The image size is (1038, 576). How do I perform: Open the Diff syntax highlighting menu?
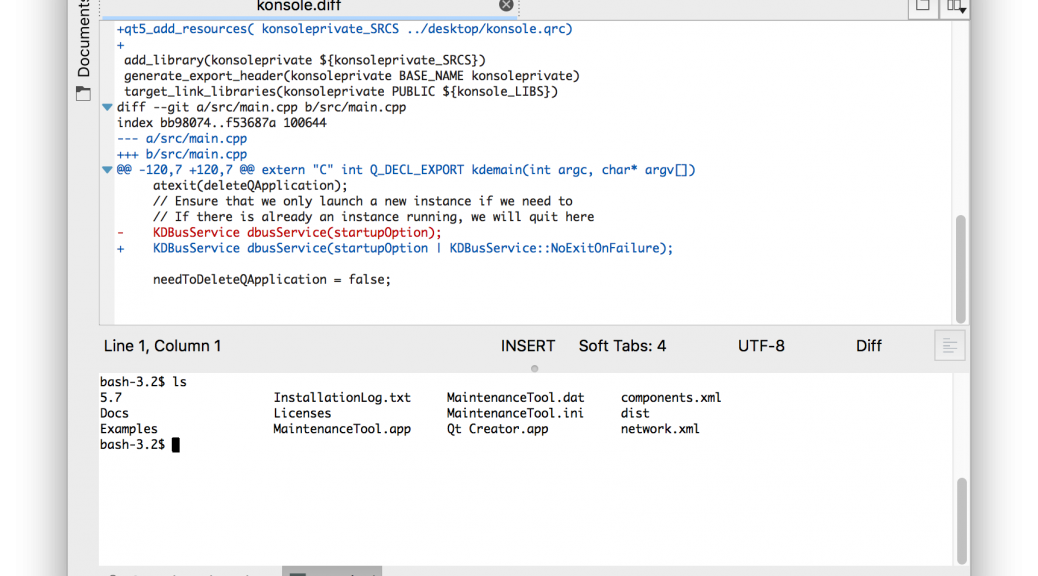coord(868,346)
